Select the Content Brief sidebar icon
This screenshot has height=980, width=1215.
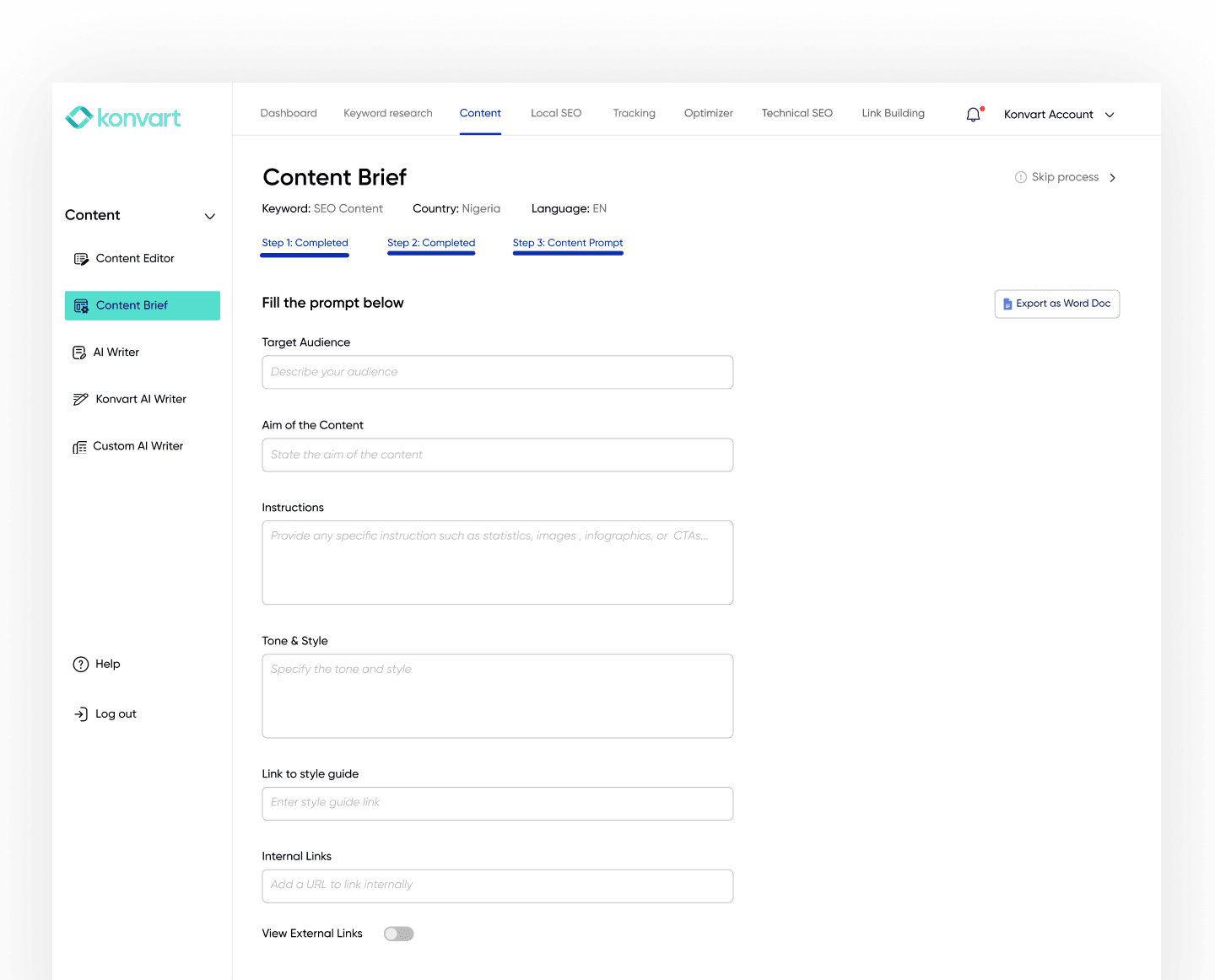click(81, 306)
